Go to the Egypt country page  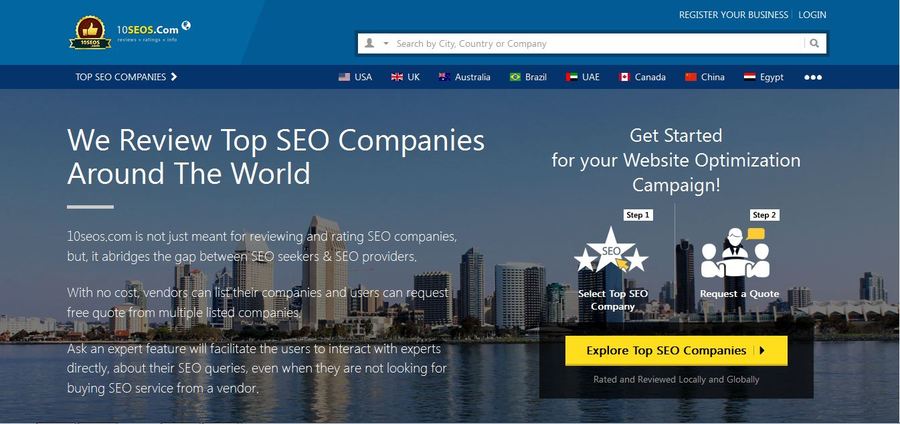763,77
